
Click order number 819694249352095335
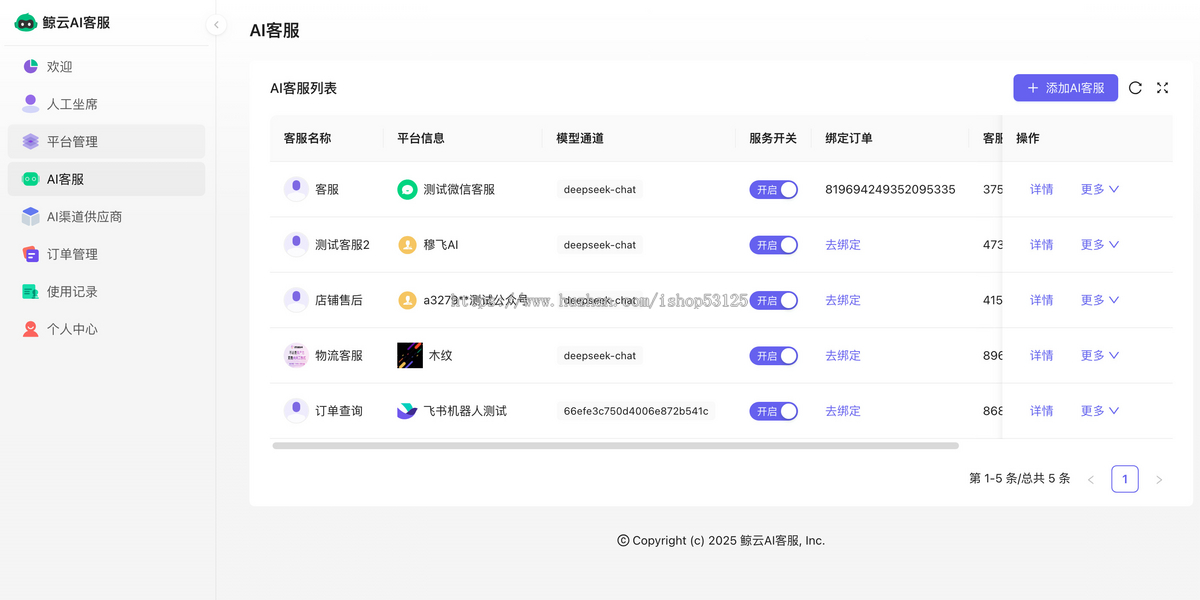(x=890, y=189)
